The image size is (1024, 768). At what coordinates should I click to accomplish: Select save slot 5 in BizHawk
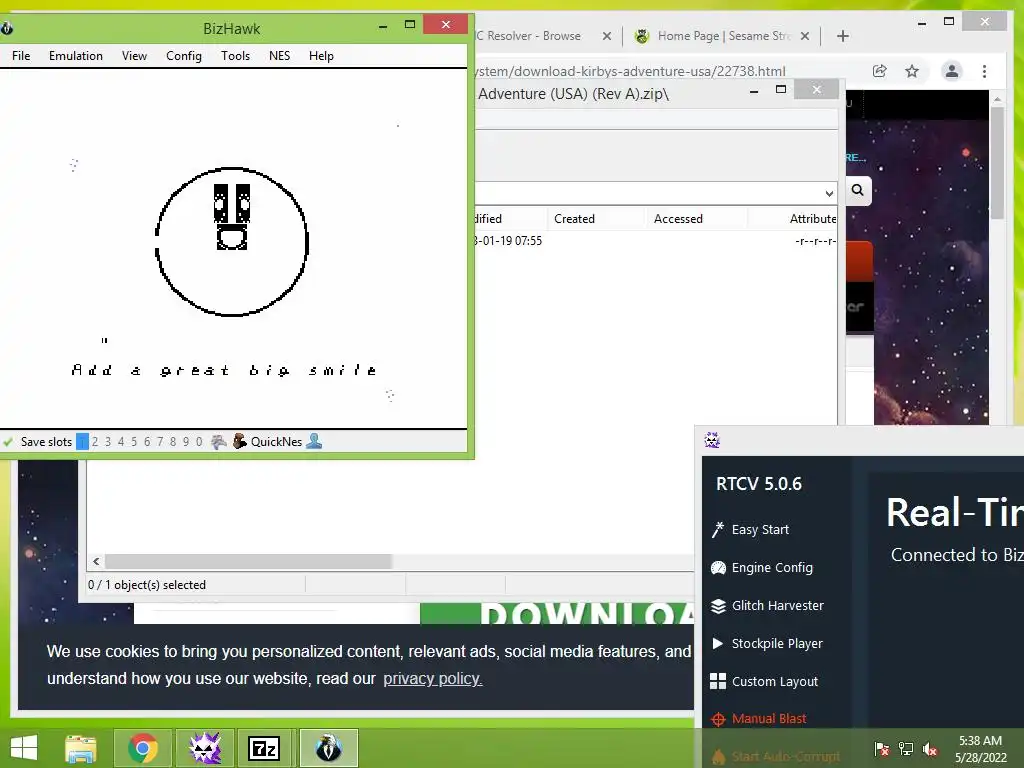tap(134, 442)
